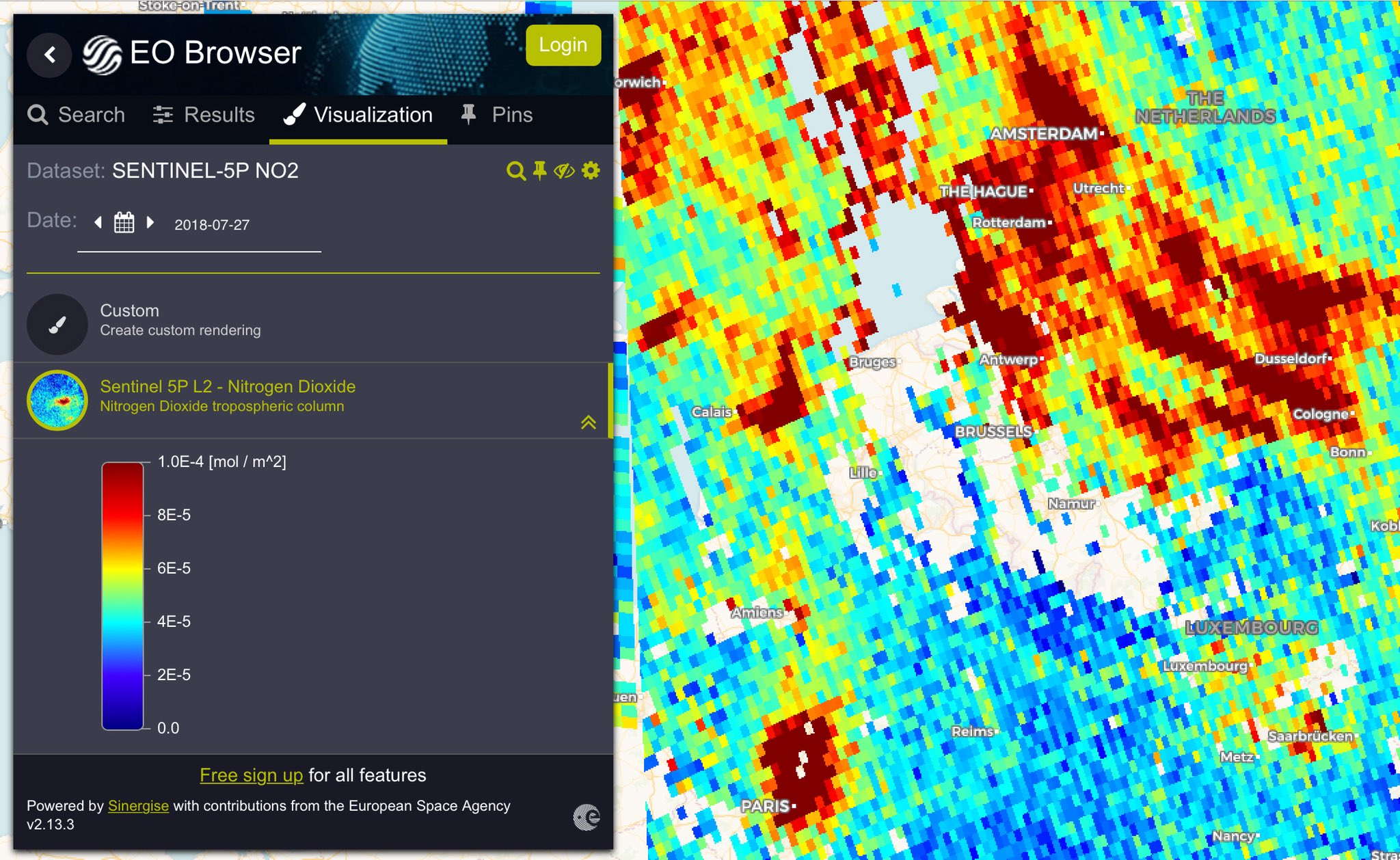This screenshot has width=1400, height=860.
Task: Click the zoom-to-tile magnifier icon in Dataset row
Action: [516, 171]
